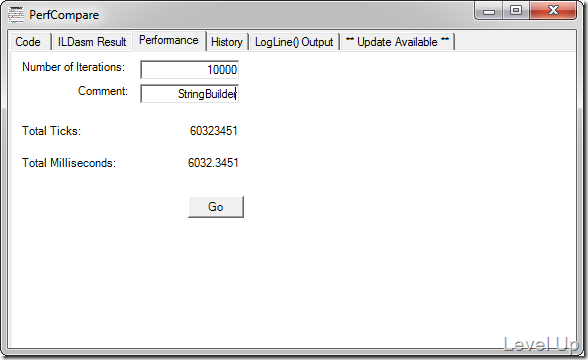This screenshot has width=588, height=360.
Task: Focus the Comment text box
Action: [189, 94]
